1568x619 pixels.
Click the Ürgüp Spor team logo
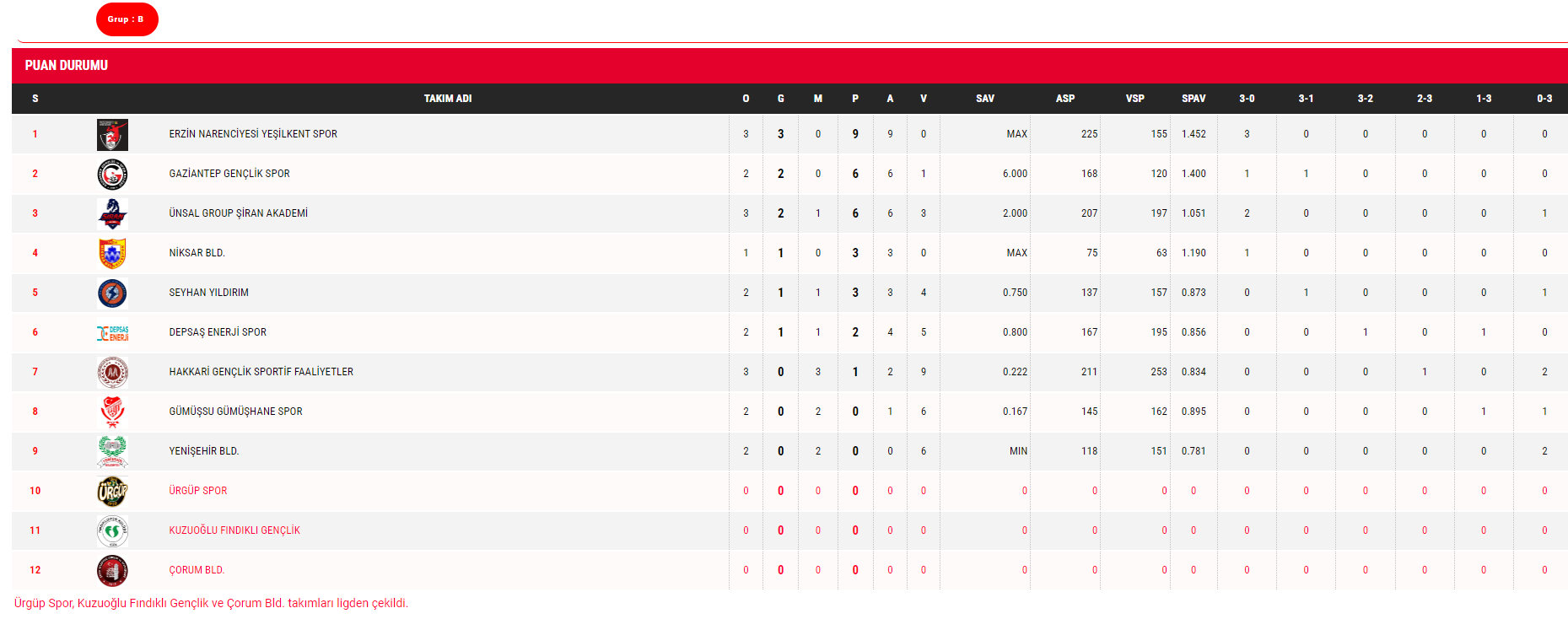pos(112,491)
